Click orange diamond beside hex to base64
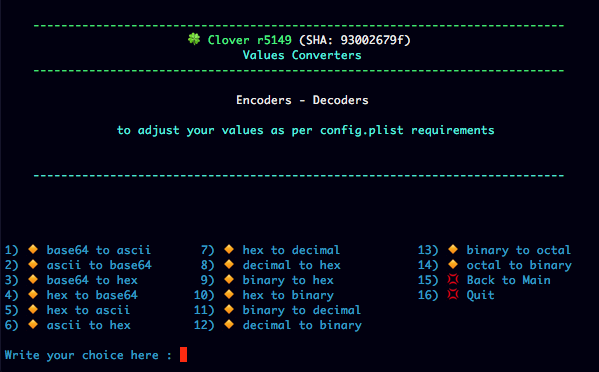 click(x=33, y=294)
